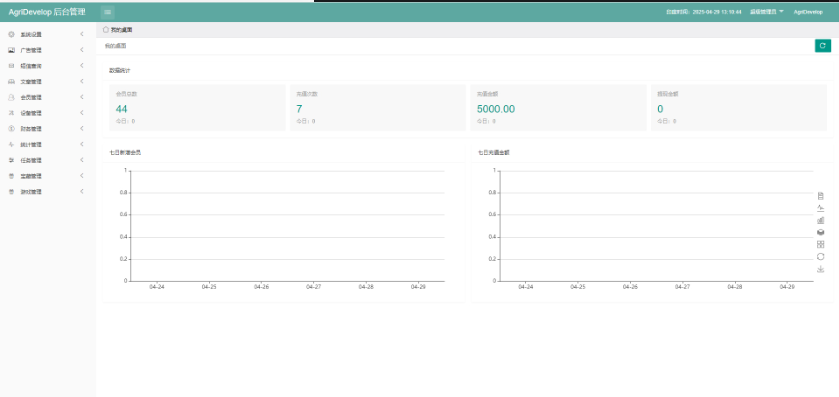Viewport: 839px width, 397px height.
Task: Click the home icon in the tab bar
Action: coord(106,30)
